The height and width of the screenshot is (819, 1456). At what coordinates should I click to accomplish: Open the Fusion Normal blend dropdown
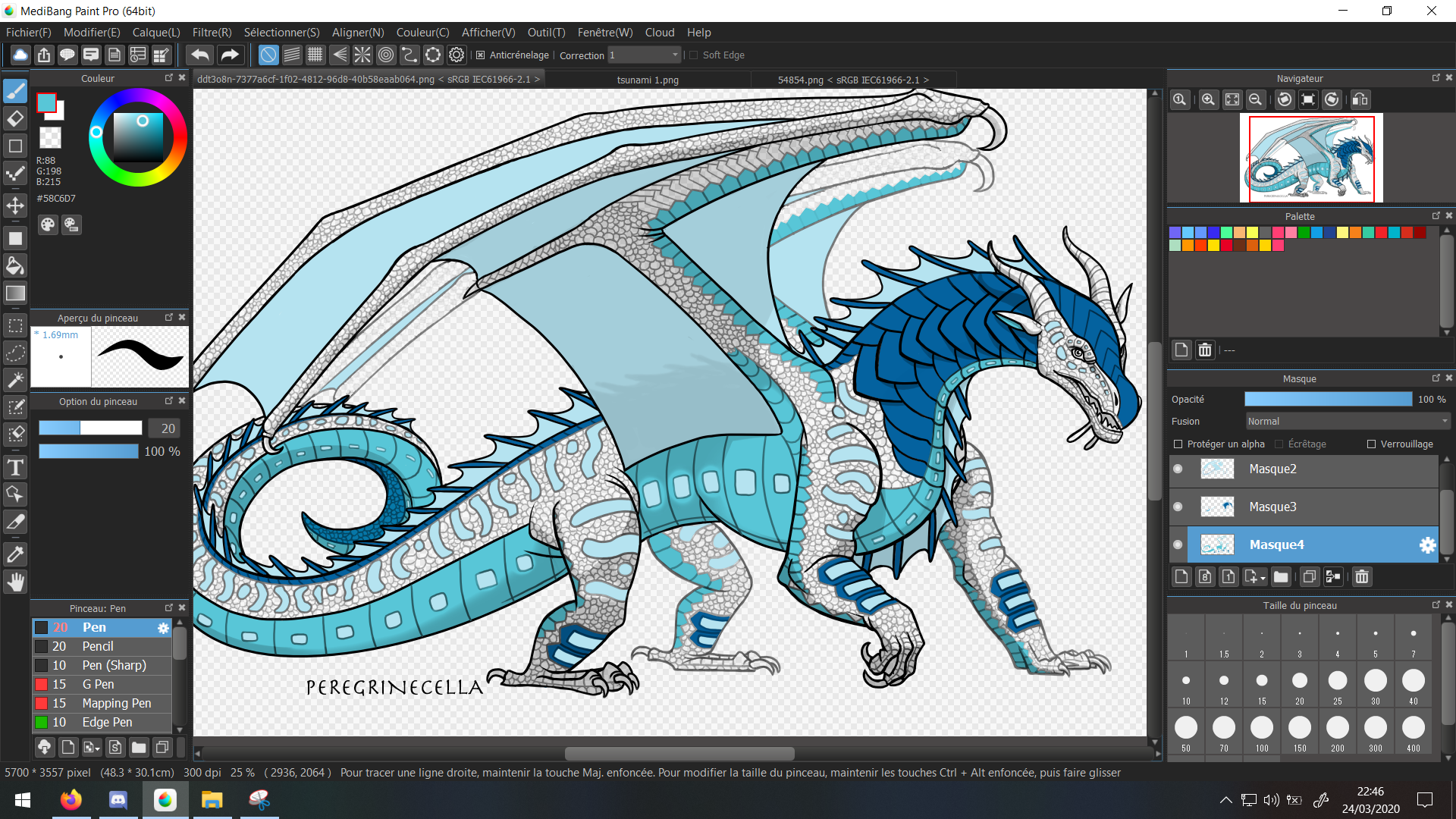pos(1348,422)
